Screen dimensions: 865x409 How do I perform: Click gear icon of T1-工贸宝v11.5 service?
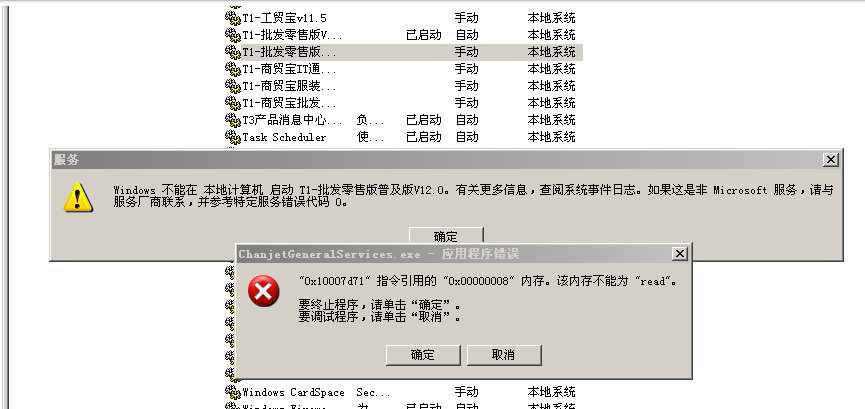233,18
